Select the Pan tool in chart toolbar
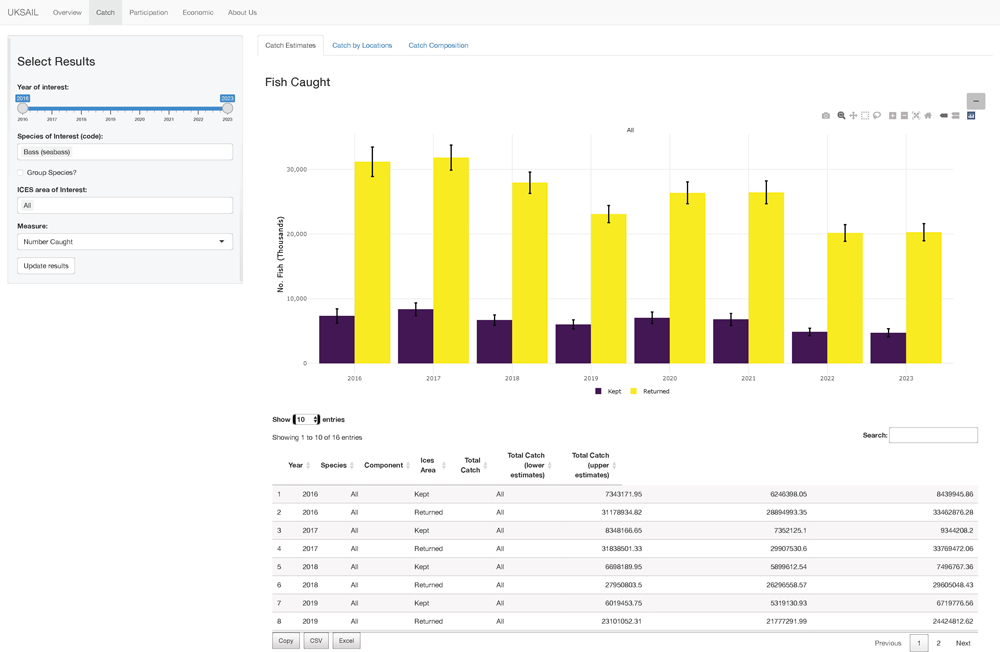Screen dimensions: 1000x652 (x=853, y=116)
